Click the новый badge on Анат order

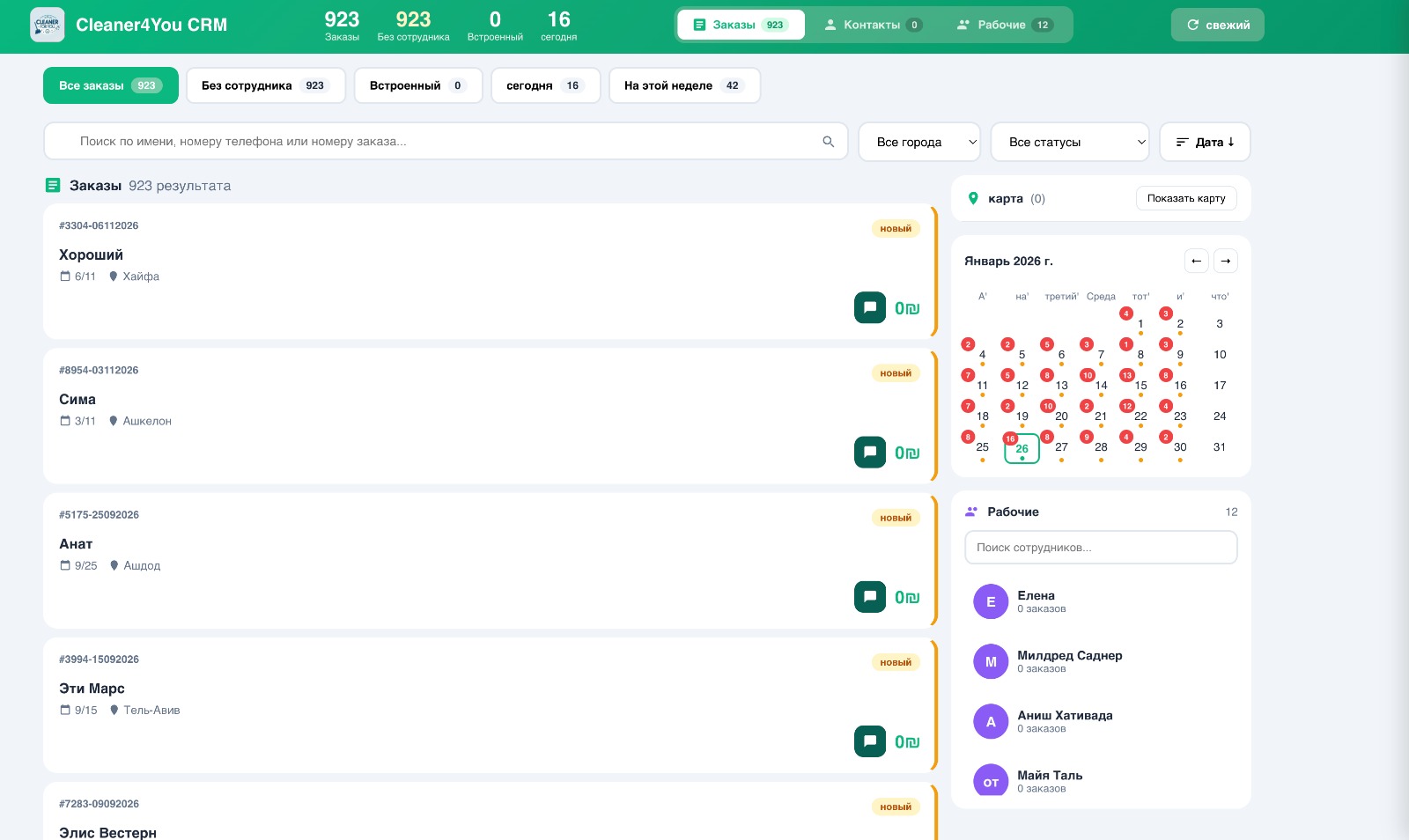(x=896, y=518)
